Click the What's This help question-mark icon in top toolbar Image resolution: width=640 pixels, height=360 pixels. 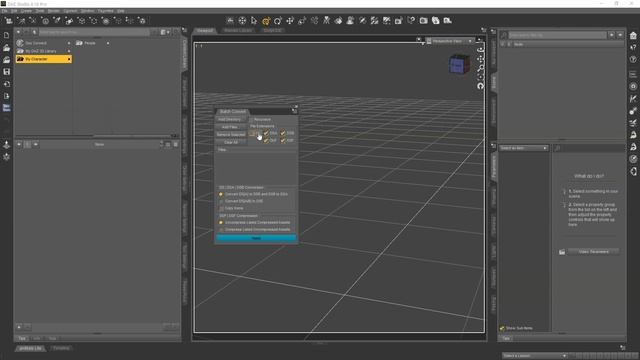coord(411,20)
